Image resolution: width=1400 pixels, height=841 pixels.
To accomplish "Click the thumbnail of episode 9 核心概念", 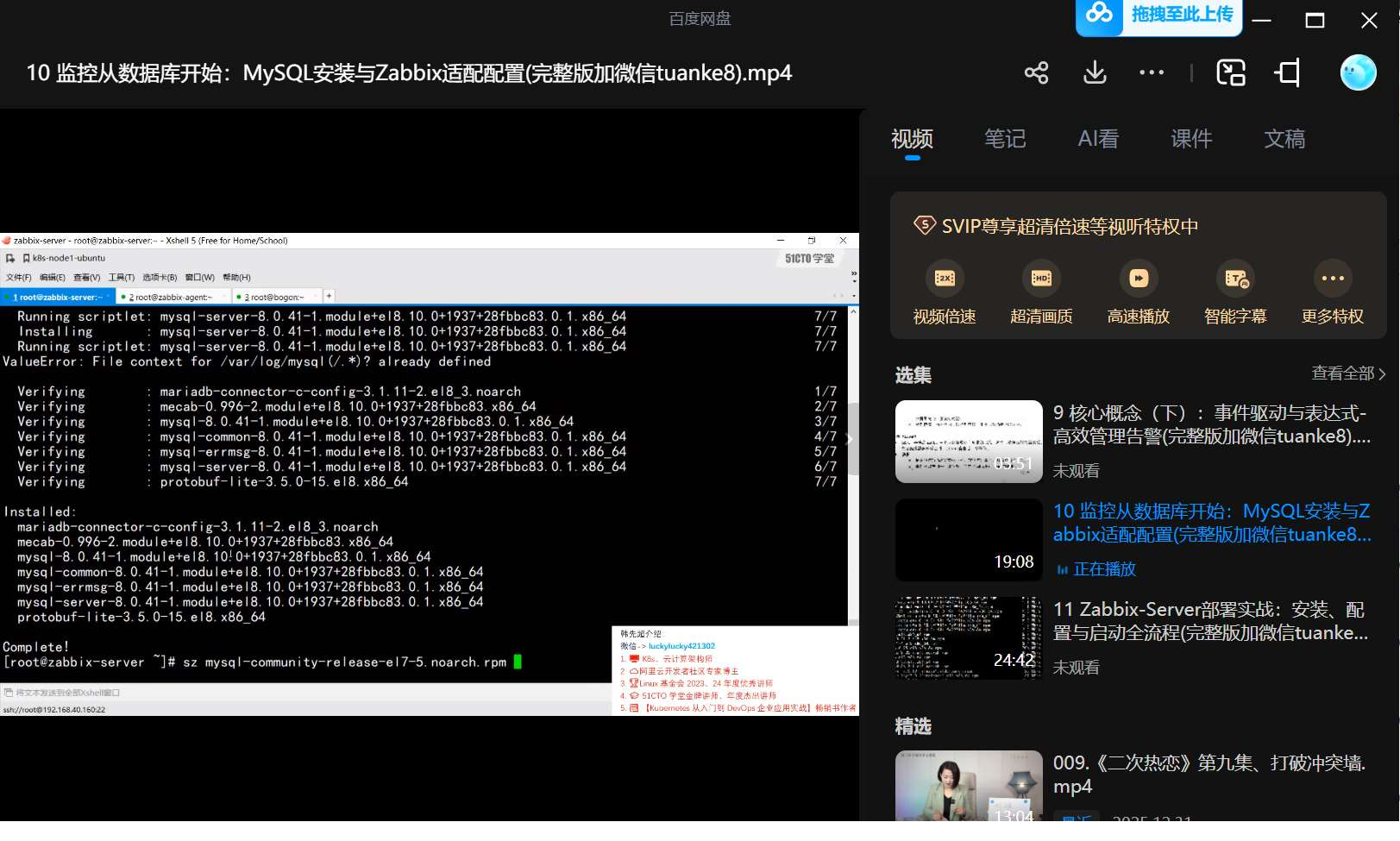I will click(x=968, y=441).
